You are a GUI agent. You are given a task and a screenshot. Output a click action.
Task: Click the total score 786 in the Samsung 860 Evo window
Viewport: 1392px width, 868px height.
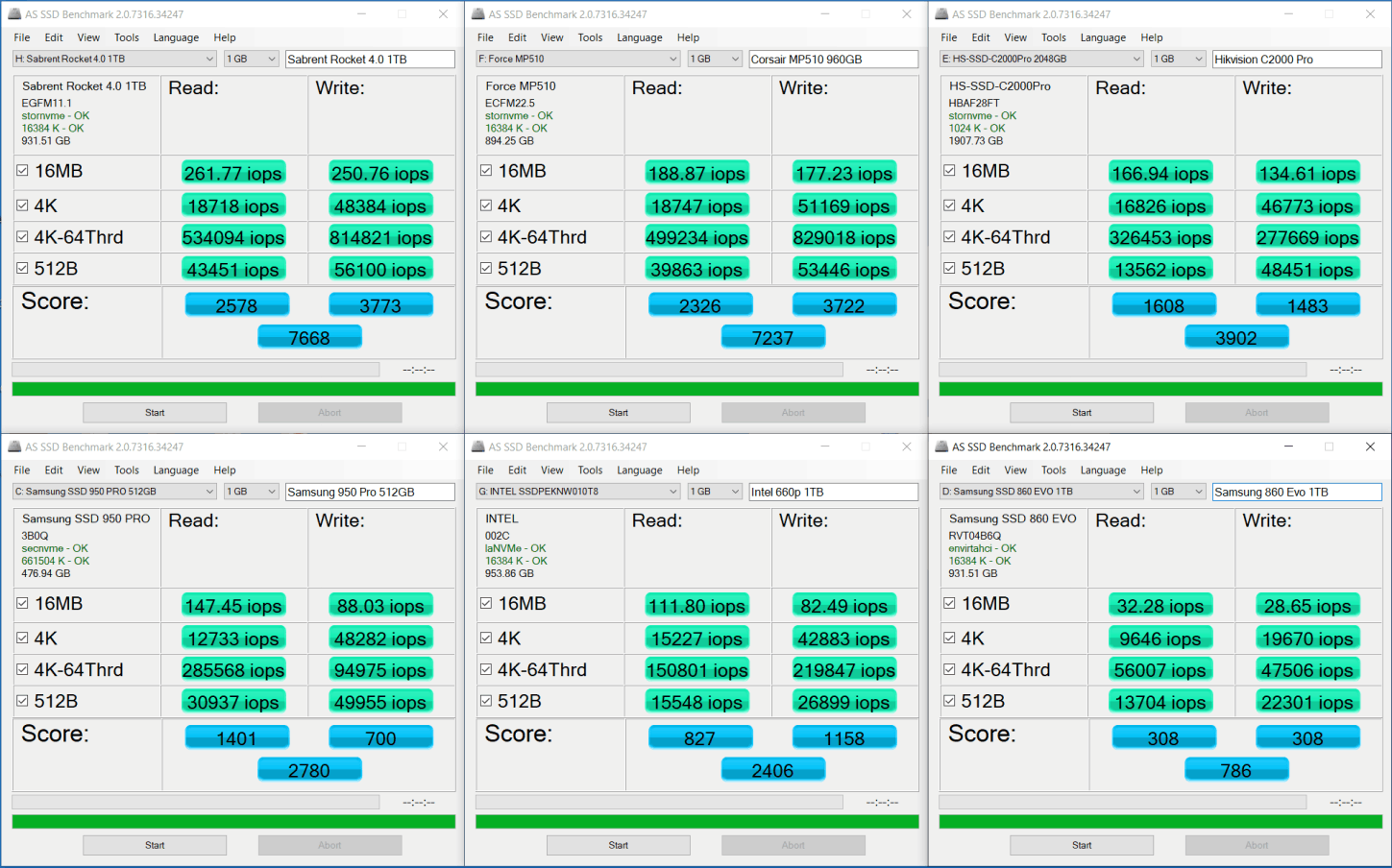[1236, 770]
